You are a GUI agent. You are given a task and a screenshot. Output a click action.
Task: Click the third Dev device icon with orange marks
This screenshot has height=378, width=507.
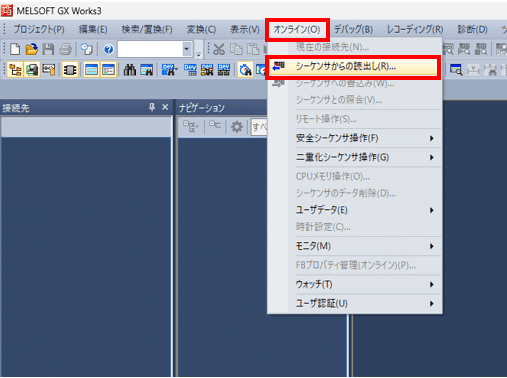[x=207, y=70]
